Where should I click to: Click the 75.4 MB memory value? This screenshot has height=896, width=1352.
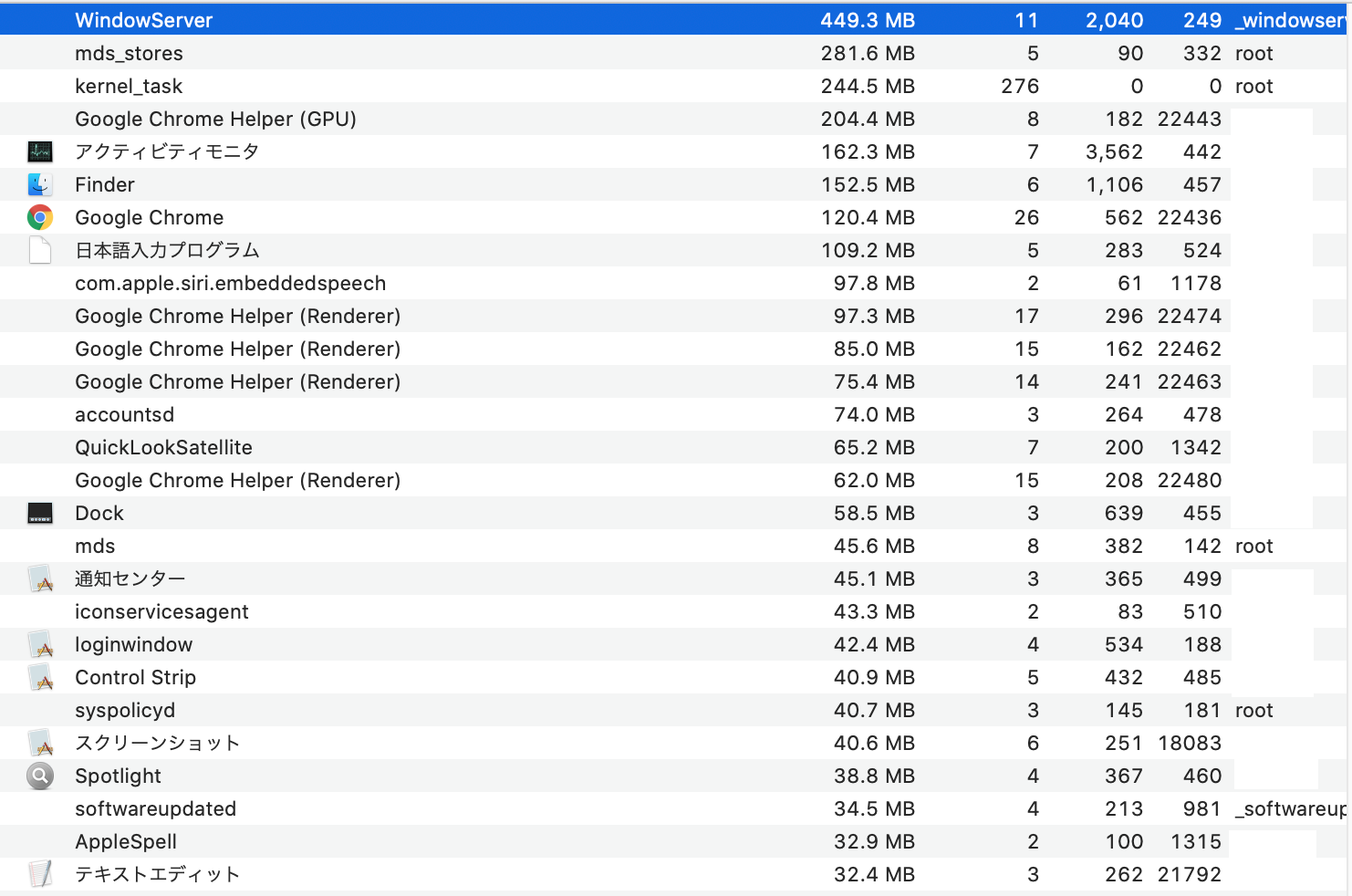pyautogui.click(x=874, y=381)
